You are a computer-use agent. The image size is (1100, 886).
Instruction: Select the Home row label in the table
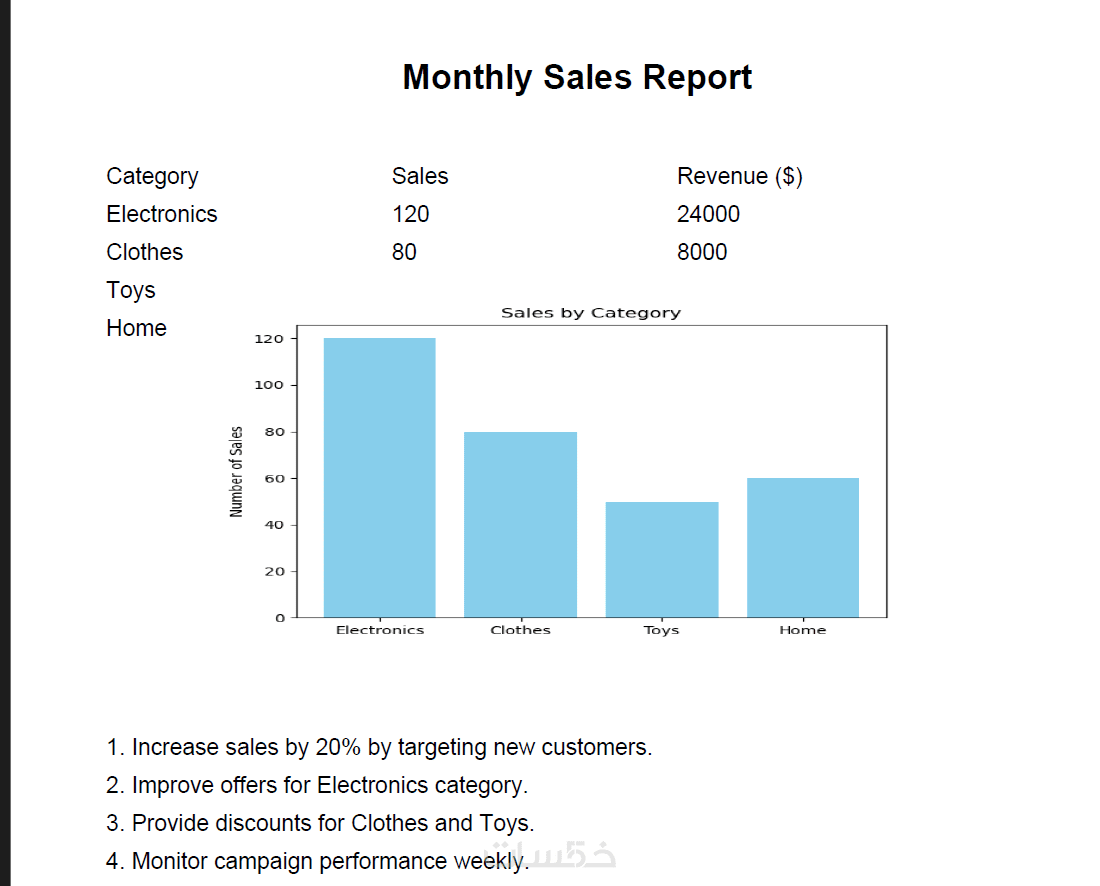tap(136, 328)
